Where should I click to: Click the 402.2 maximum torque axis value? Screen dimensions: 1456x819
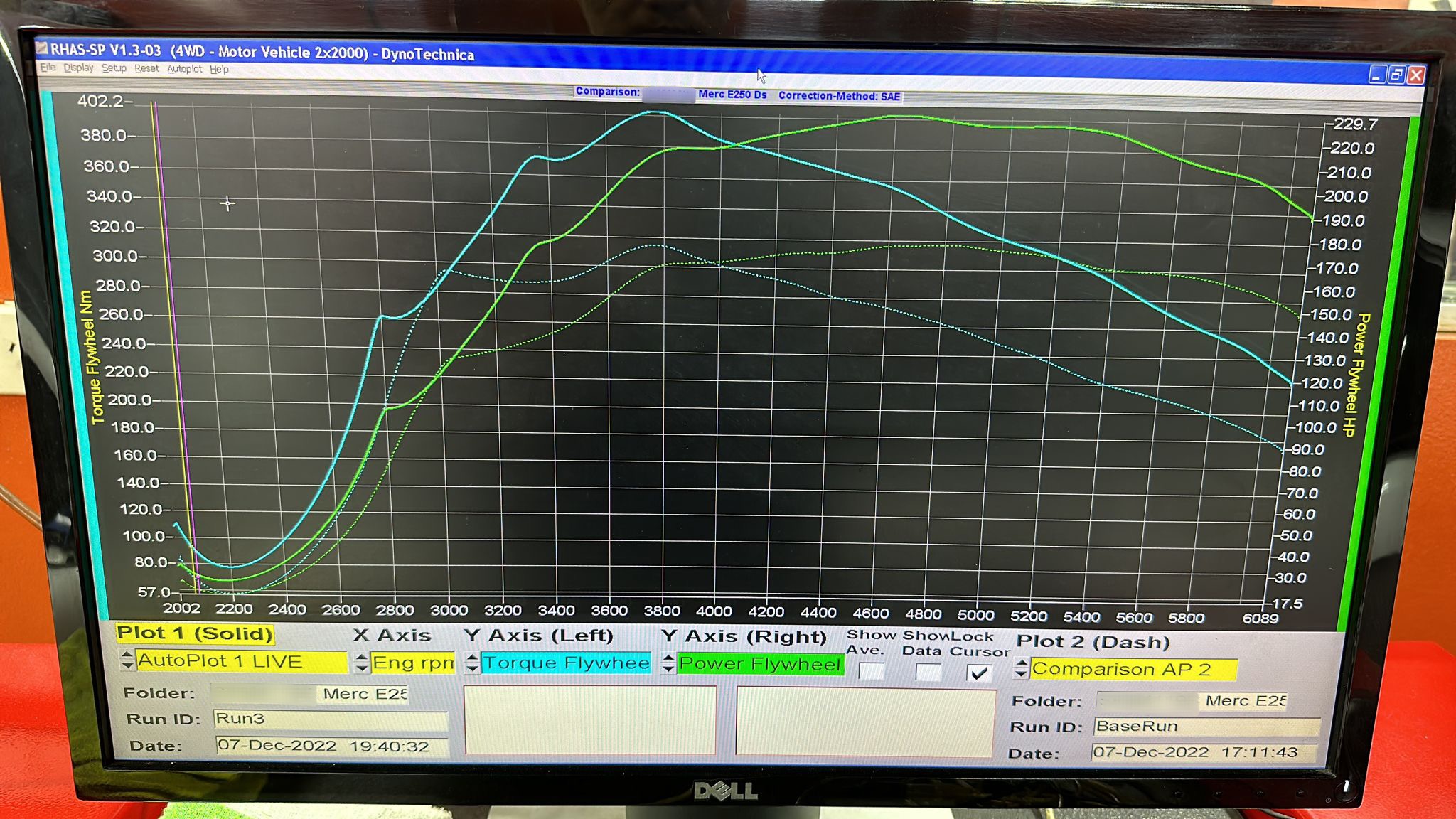100,101
